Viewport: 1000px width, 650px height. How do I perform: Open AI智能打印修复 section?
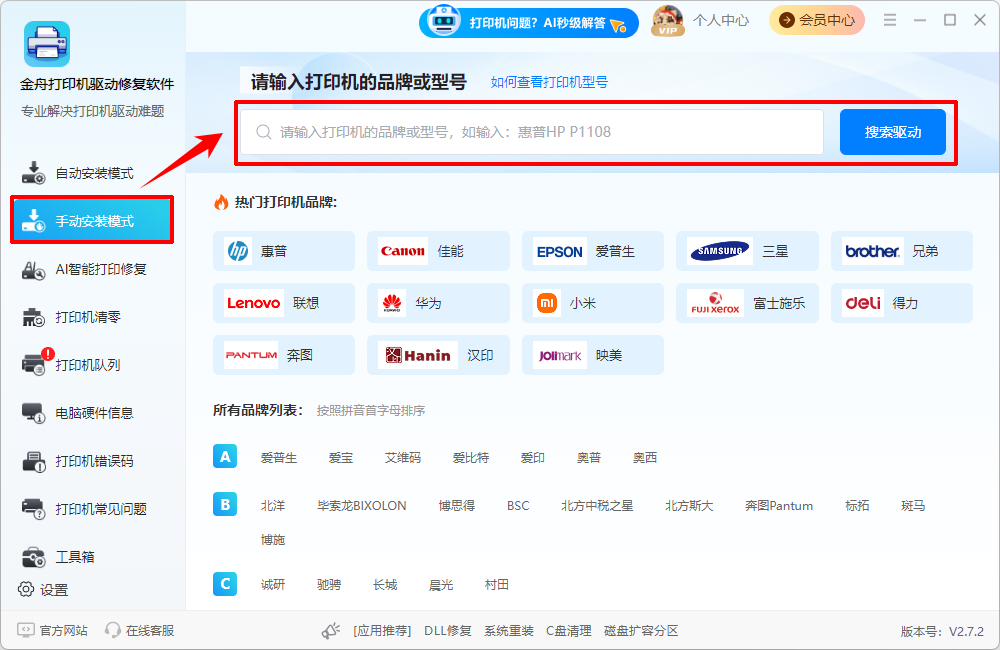tap(92, 269)
